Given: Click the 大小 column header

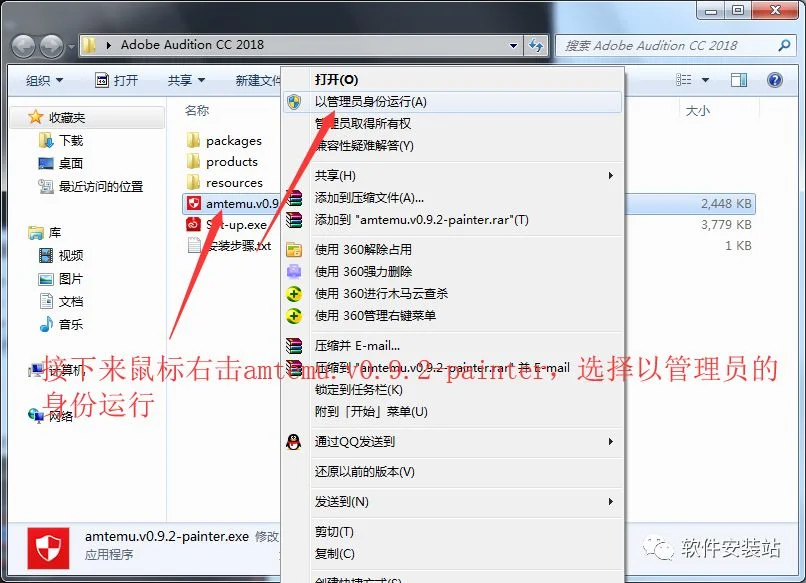Looking at the screenshot, I should 698,111.
